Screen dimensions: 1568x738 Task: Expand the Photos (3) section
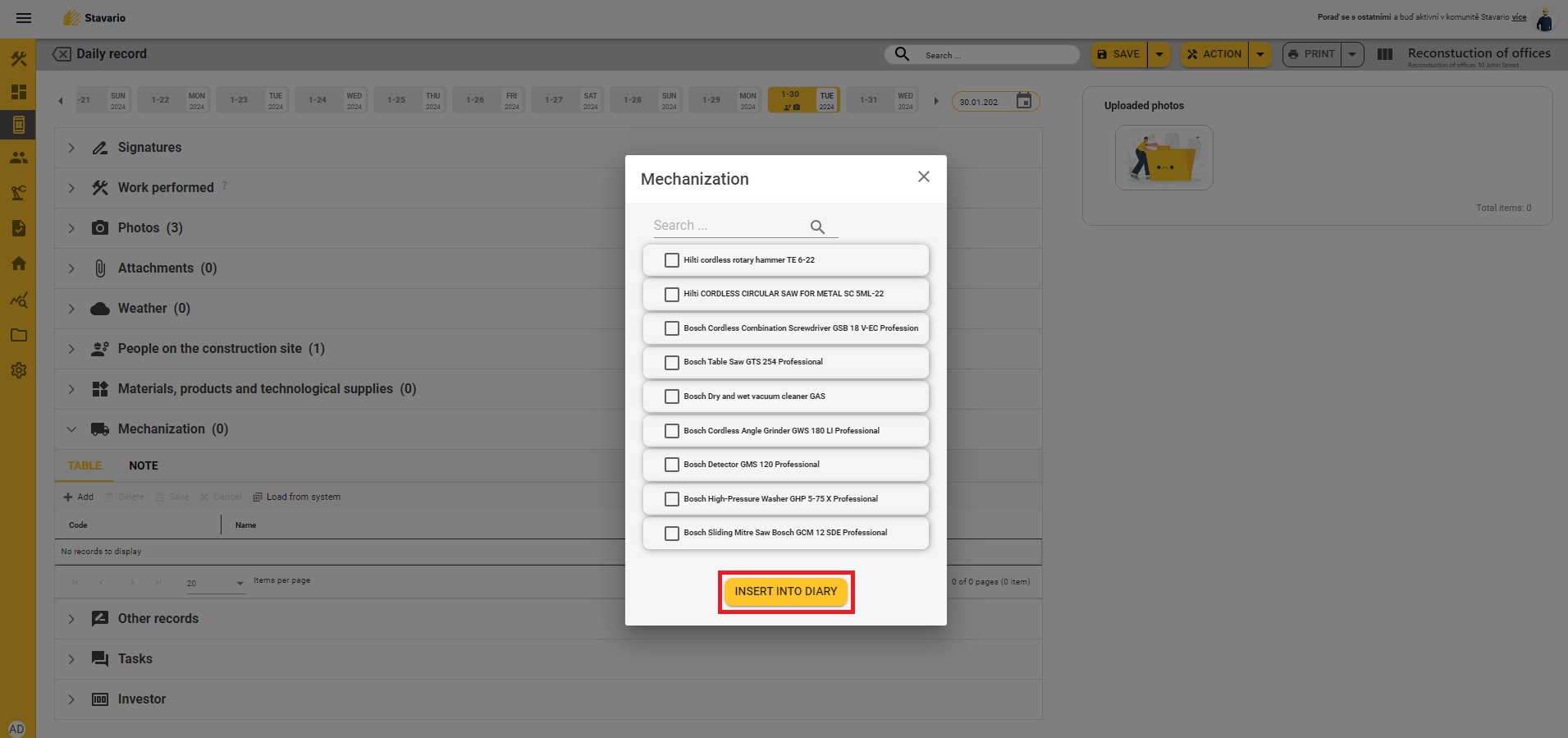(x=71, y=228)
